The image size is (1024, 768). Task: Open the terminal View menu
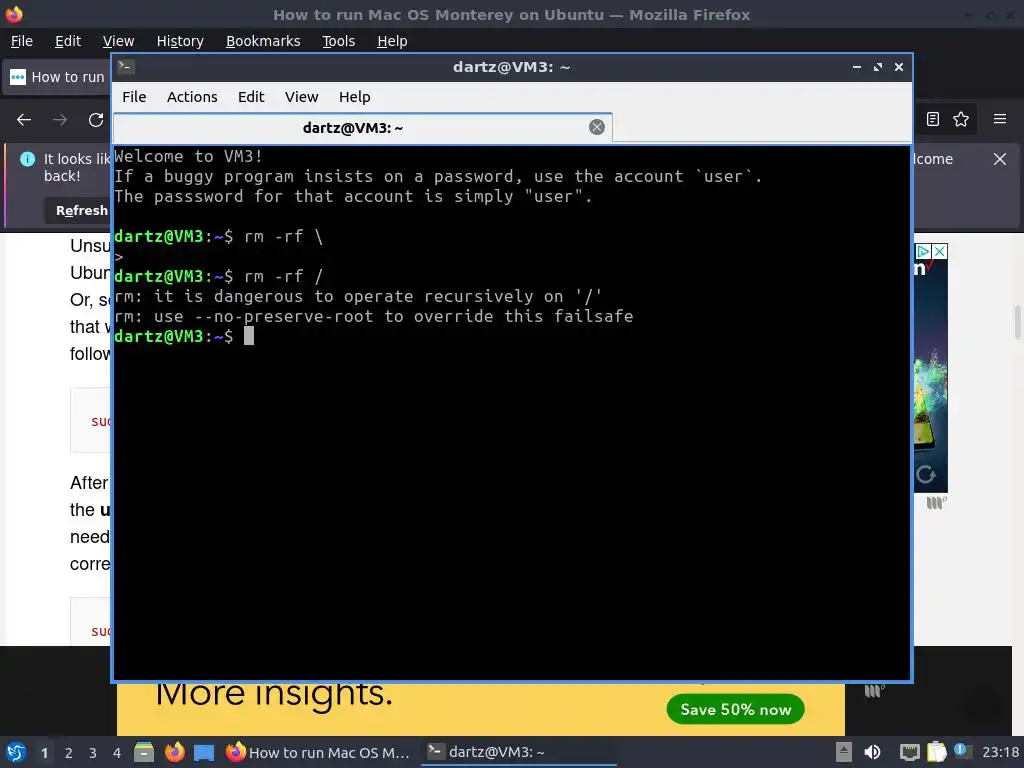click(301, 97)
